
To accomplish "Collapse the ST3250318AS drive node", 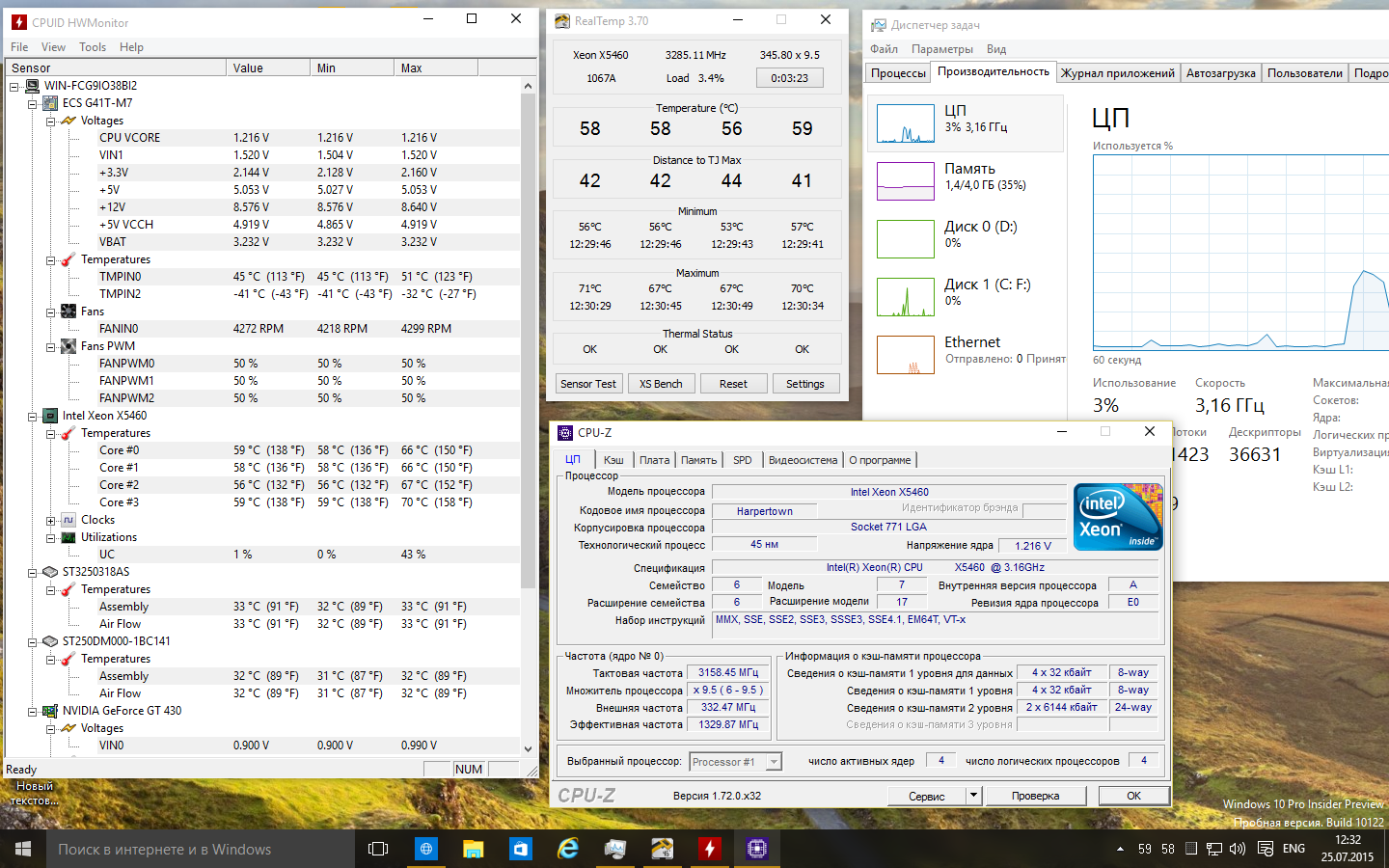I will 33,573.
